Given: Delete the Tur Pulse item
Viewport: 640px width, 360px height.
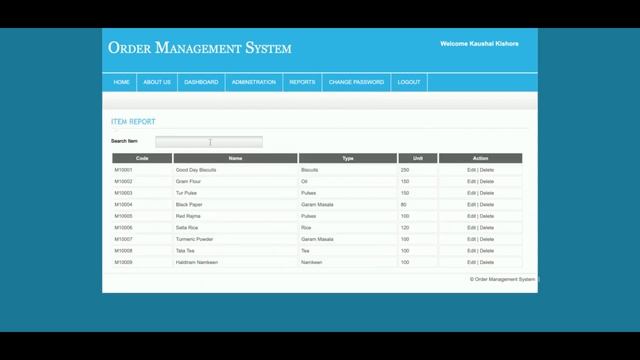Looking at the screenshot, I should click(x=487, y=193).
